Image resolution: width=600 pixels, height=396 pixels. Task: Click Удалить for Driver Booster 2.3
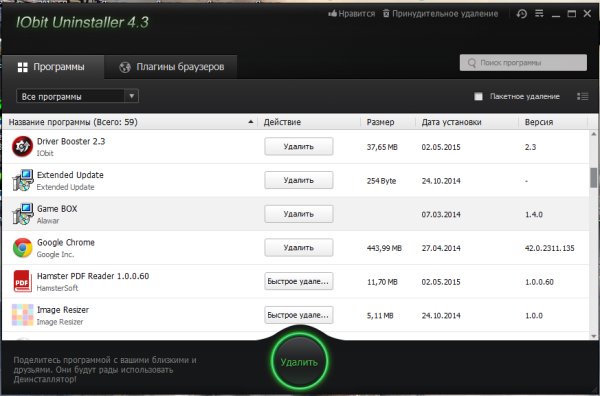pyautogui.click(x=298, y=147)
